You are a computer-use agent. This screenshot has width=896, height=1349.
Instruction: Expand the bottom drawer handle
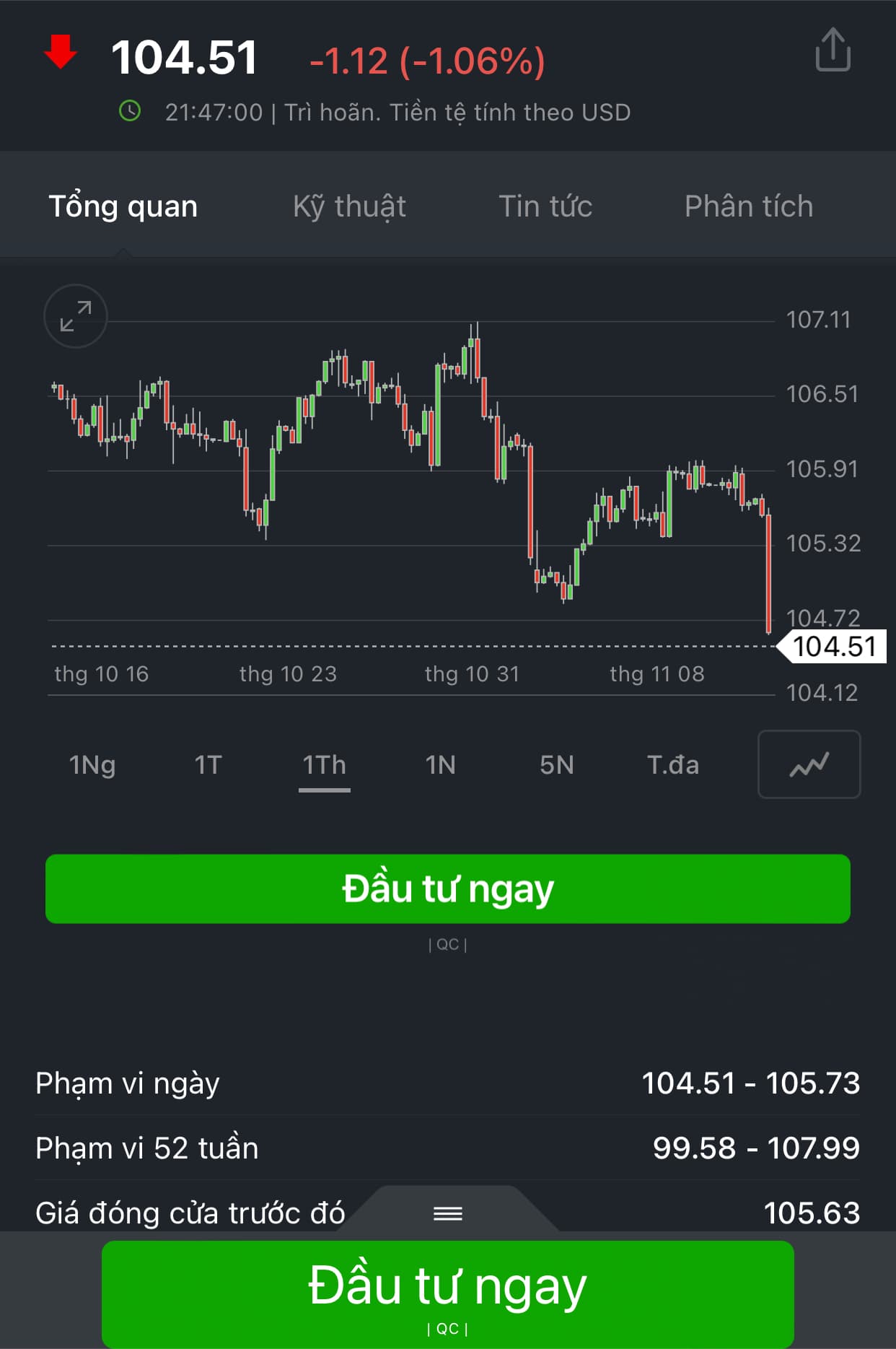[x=447, y=1213]
